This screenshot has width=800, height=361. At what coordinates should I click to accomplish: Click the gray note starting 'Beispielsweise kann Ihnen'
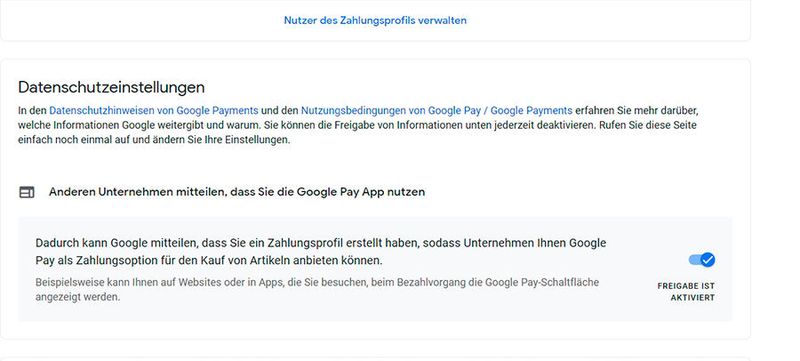(317, 290)
